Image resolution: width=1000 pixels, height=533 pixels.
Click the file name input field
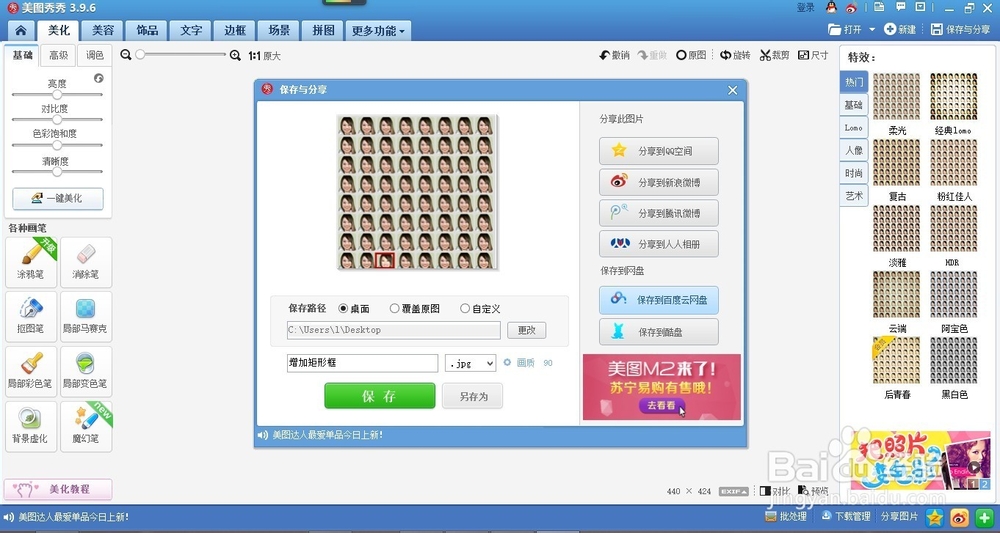[362, 363]
